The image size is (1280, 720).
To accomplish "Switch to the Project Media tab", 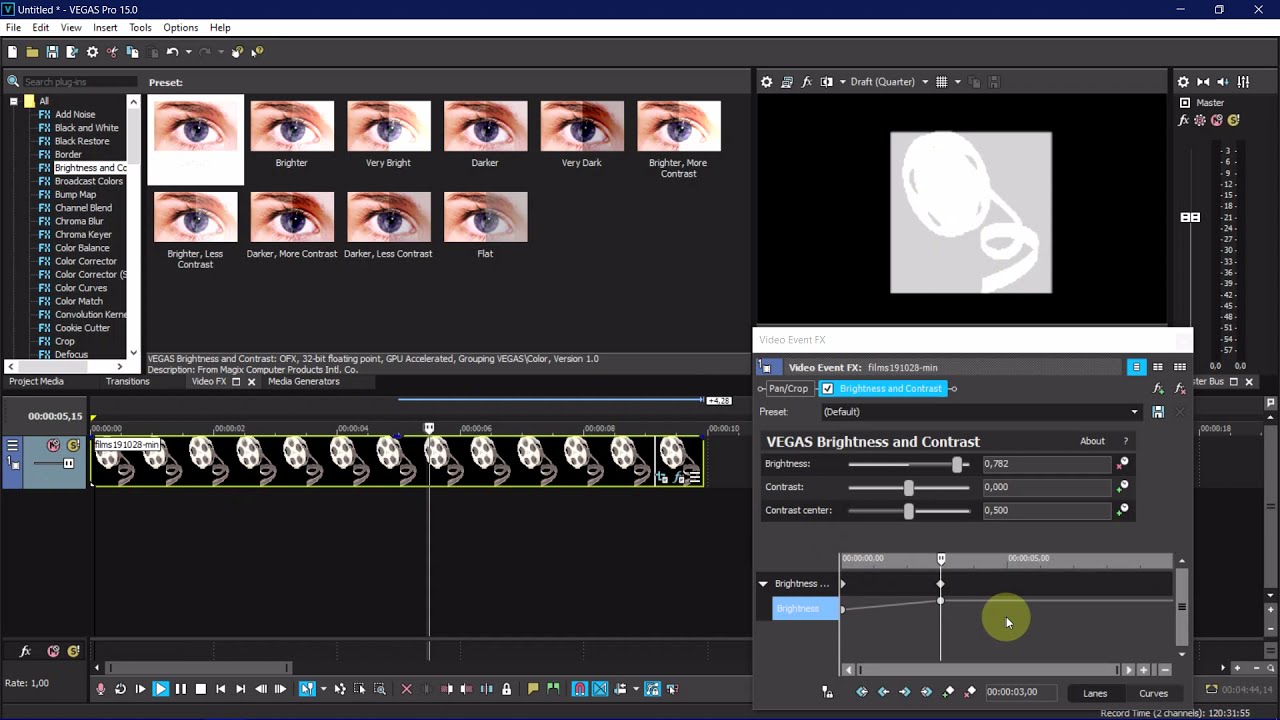I will [x=37, y=381].
